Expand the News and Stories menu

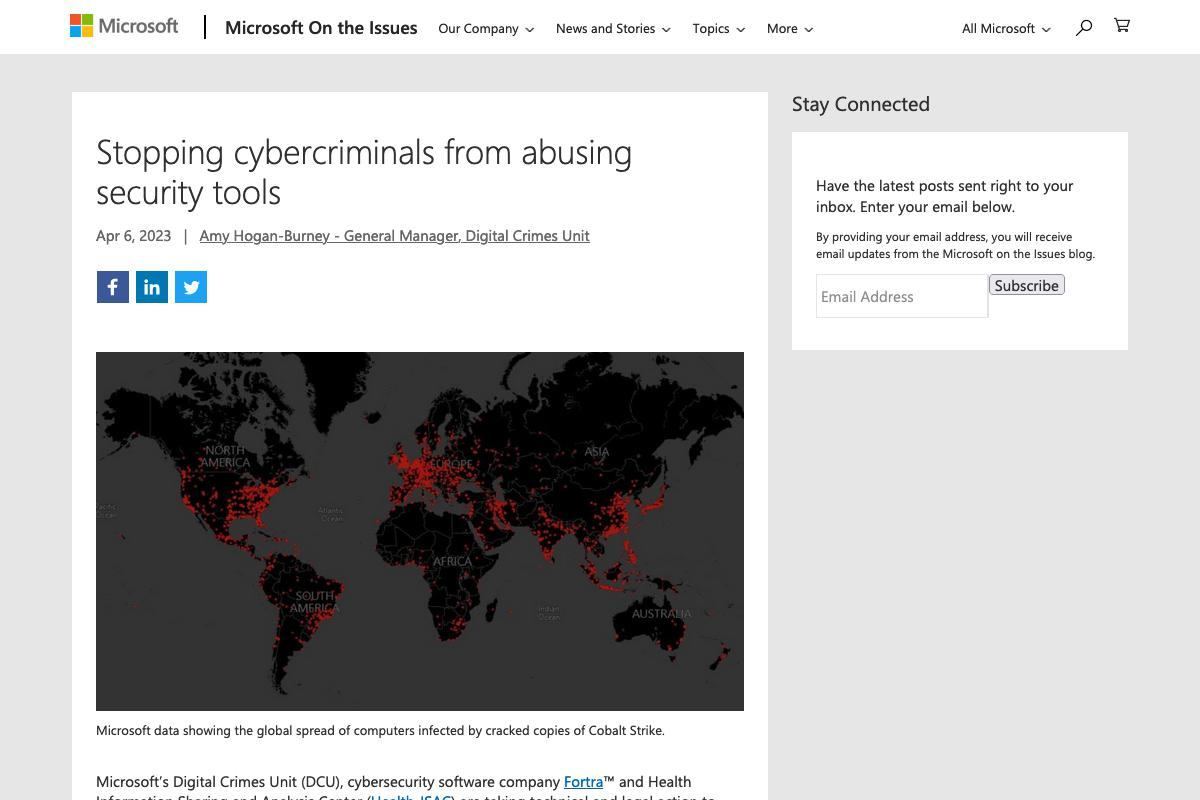[x=613, y=28]
